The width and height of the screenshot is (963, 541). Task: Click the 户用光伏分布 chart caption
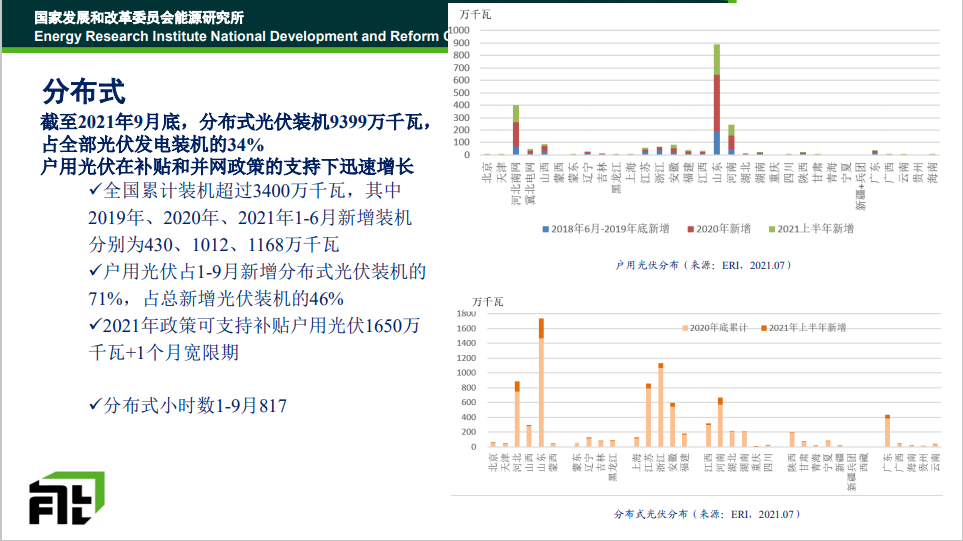point(703,265)
